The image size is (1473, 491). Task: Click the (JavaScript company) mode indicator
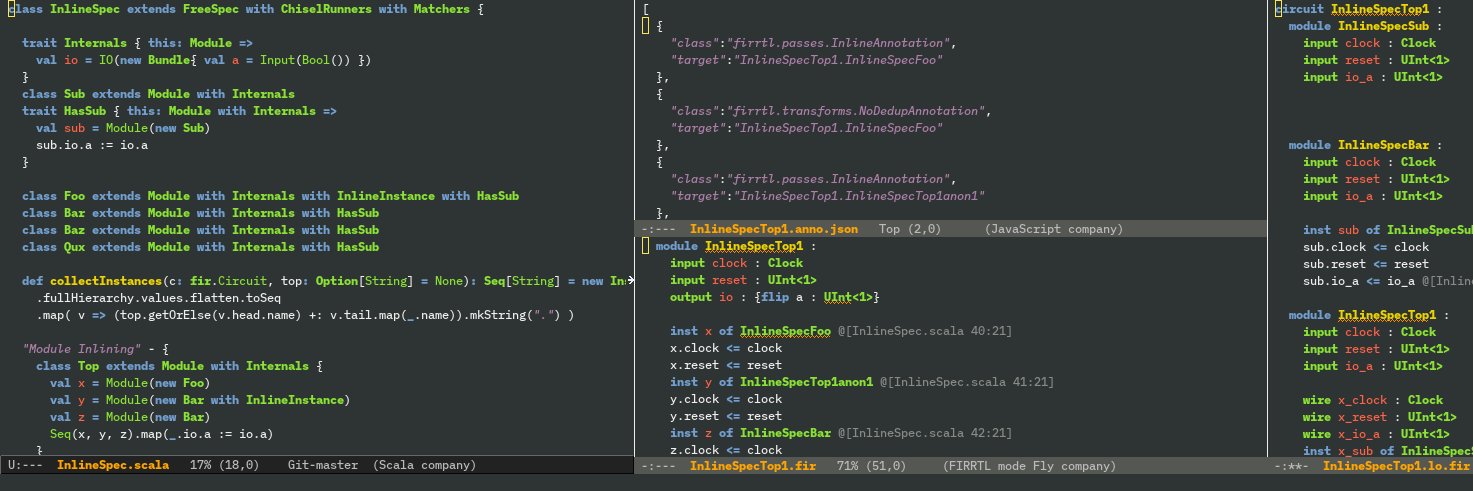point(1054,229)
